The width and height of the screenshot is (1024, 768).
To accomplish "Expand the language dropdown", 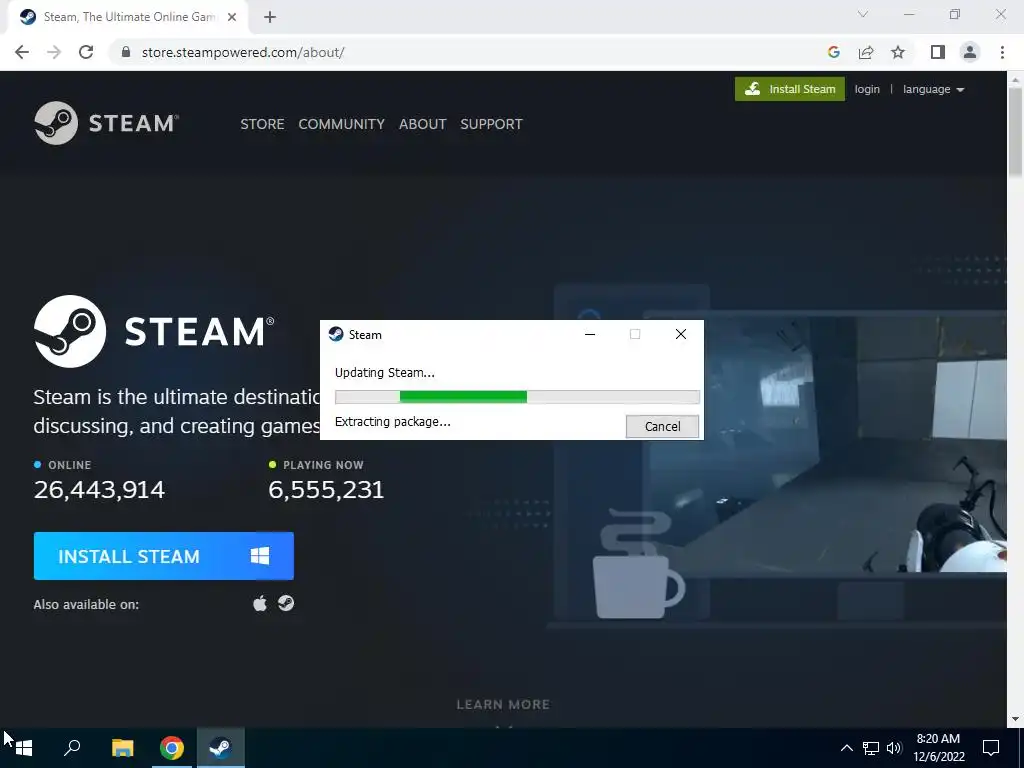I will pos(933,89).
